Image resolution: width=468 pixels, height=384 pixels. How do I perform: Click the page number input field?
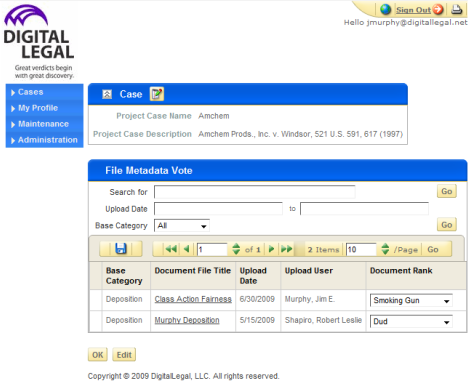[212, 249]
